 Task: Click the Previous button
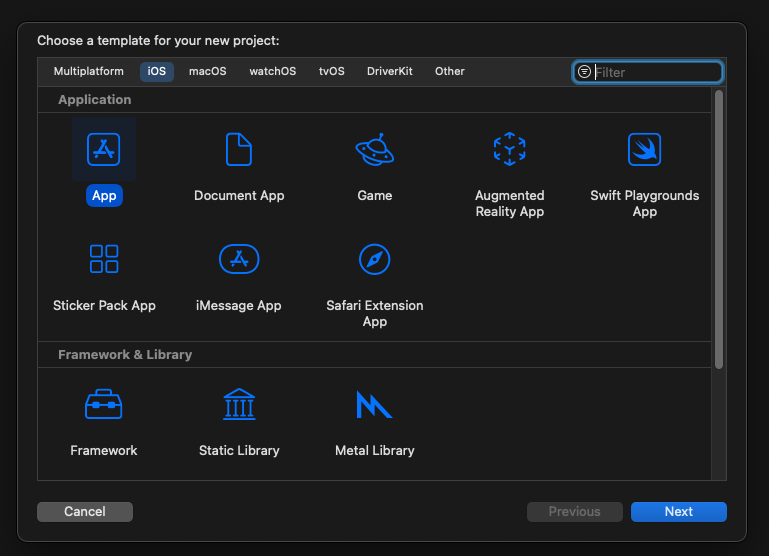click(575, 511)
